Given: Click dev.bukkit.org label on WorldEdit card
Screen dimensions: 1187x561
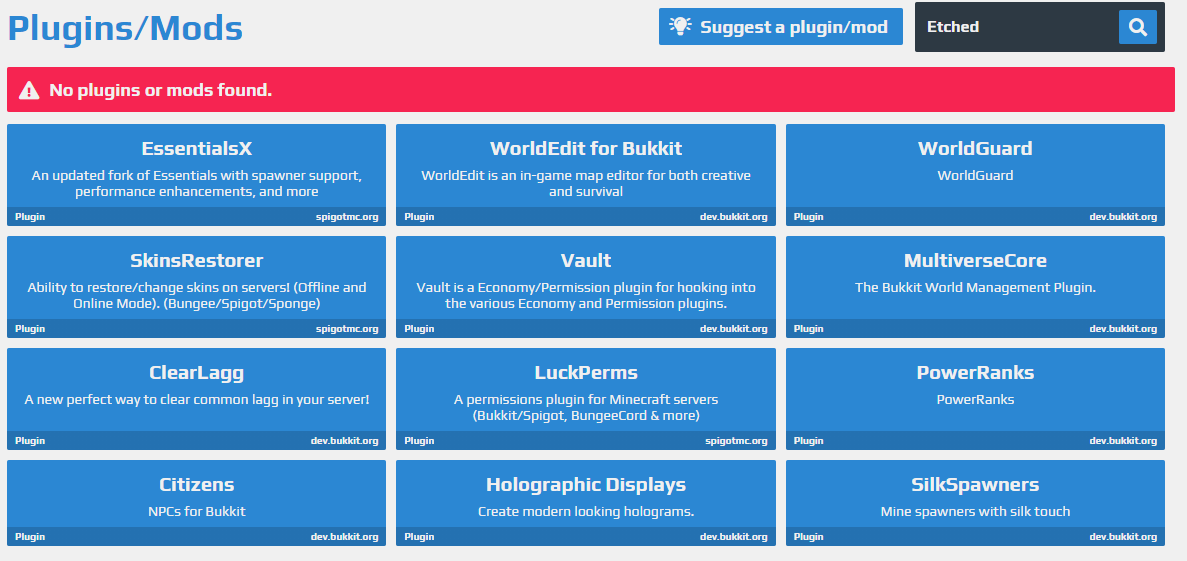Looking at the screenshot, I should tap(734, 217).
